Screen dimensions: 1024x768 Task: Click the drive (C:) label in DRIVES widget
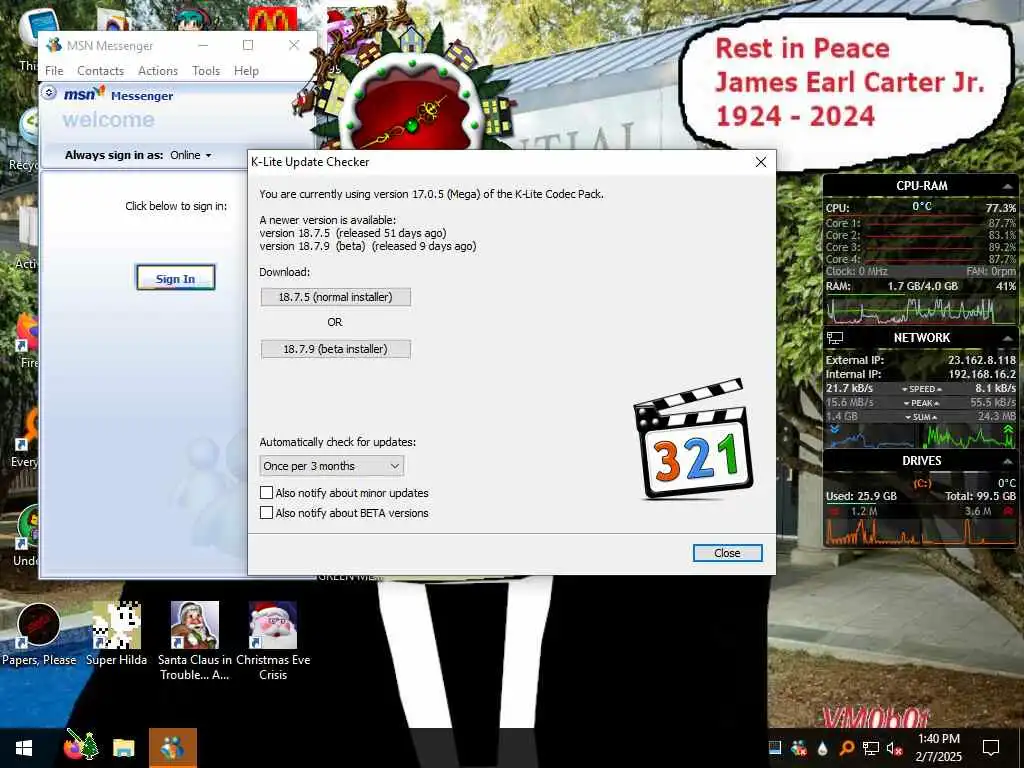921,484
